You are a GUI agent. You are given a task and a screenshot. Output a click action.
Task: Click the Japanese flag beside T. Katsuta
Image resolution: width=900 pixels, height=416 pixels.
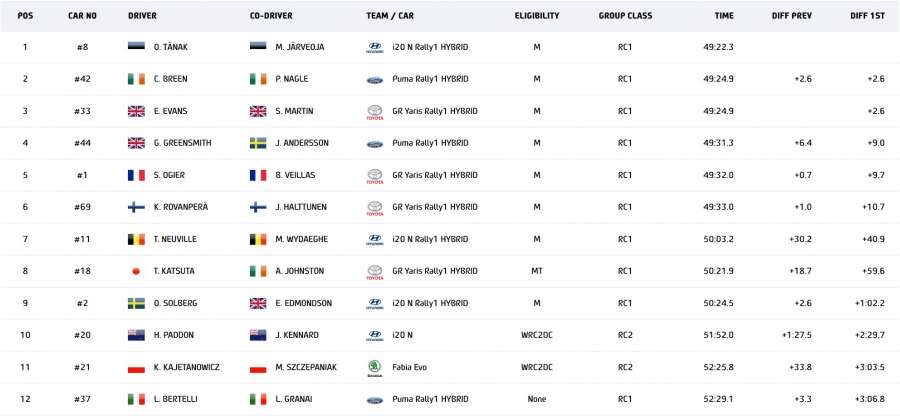tap(137, 271)
